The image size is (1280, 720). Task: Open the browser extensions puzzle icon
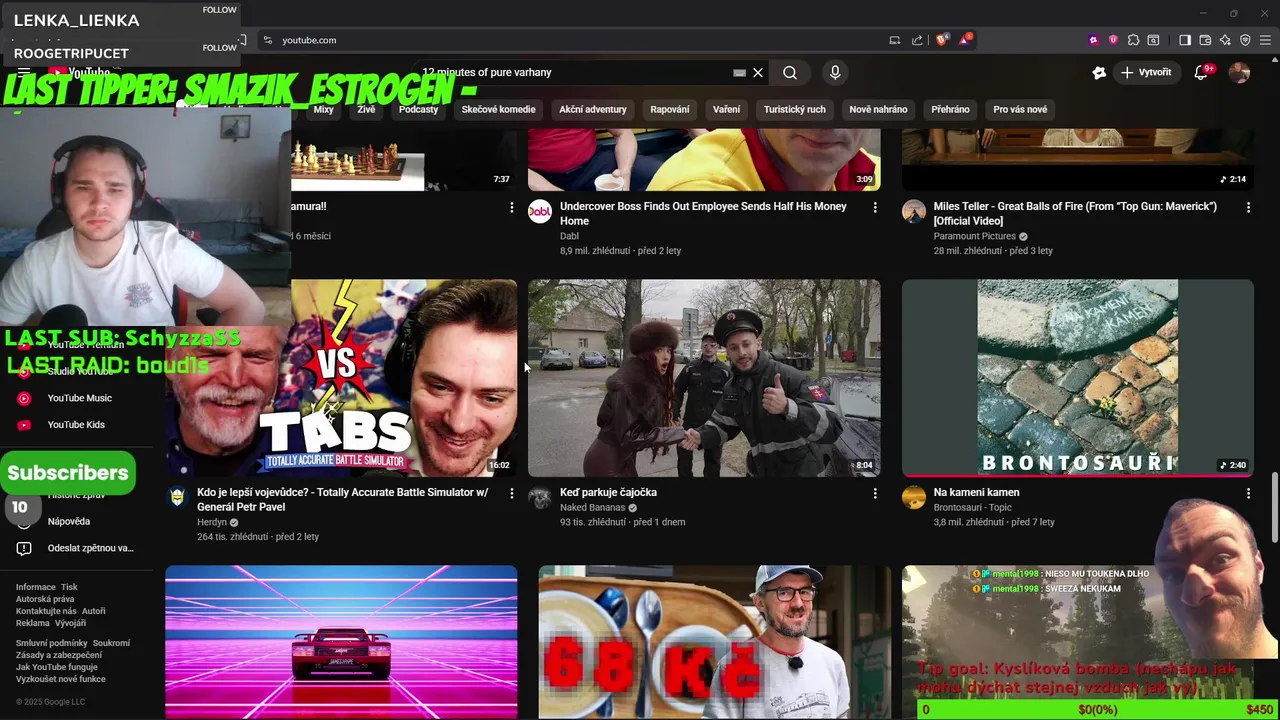1133,40
